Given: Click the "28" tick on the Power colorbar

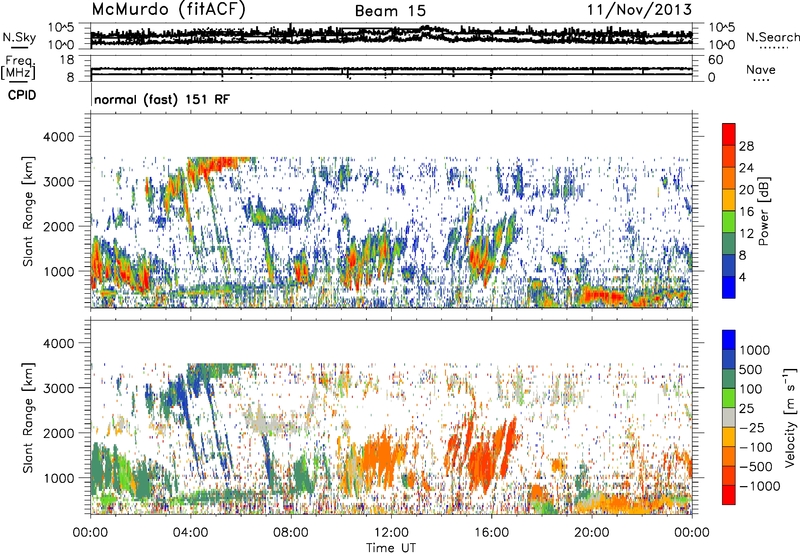Looking at the screenshot, I should [x=746, y=146].
